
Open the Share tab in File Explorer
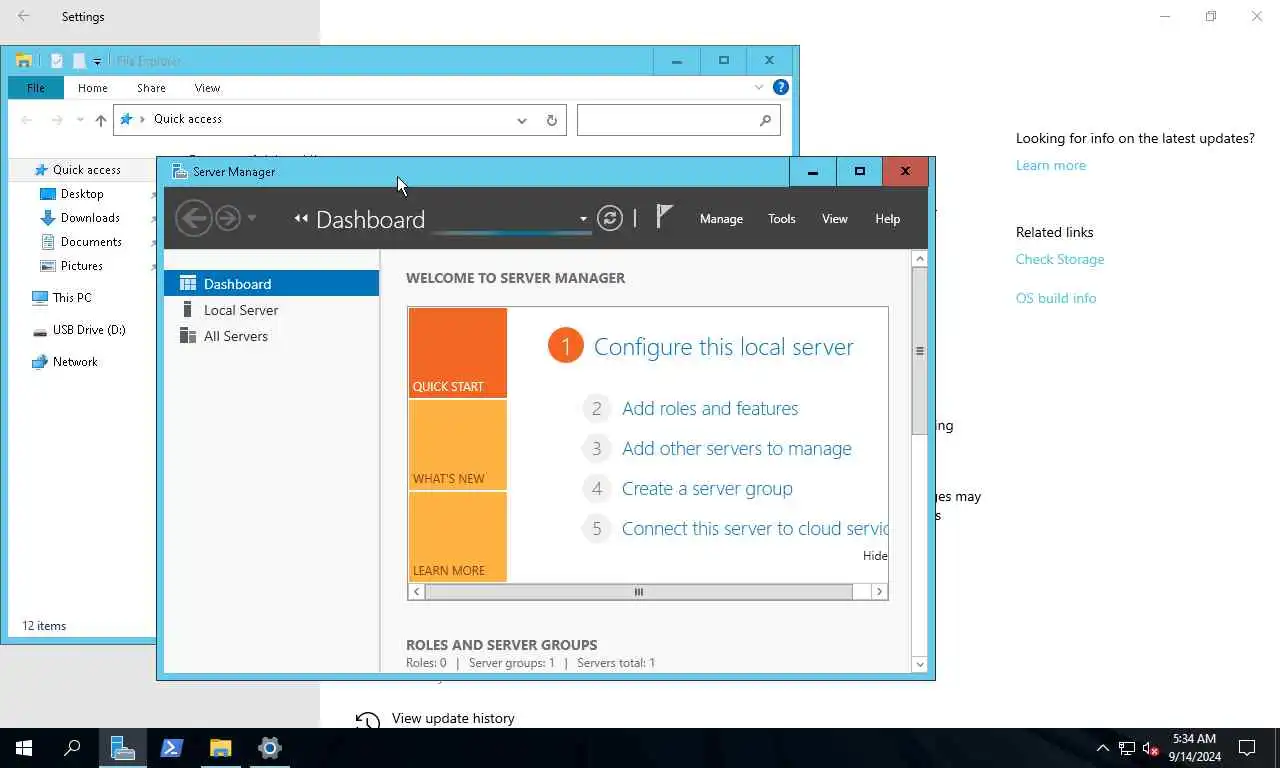pyautogui.click(x=151, y=88)
